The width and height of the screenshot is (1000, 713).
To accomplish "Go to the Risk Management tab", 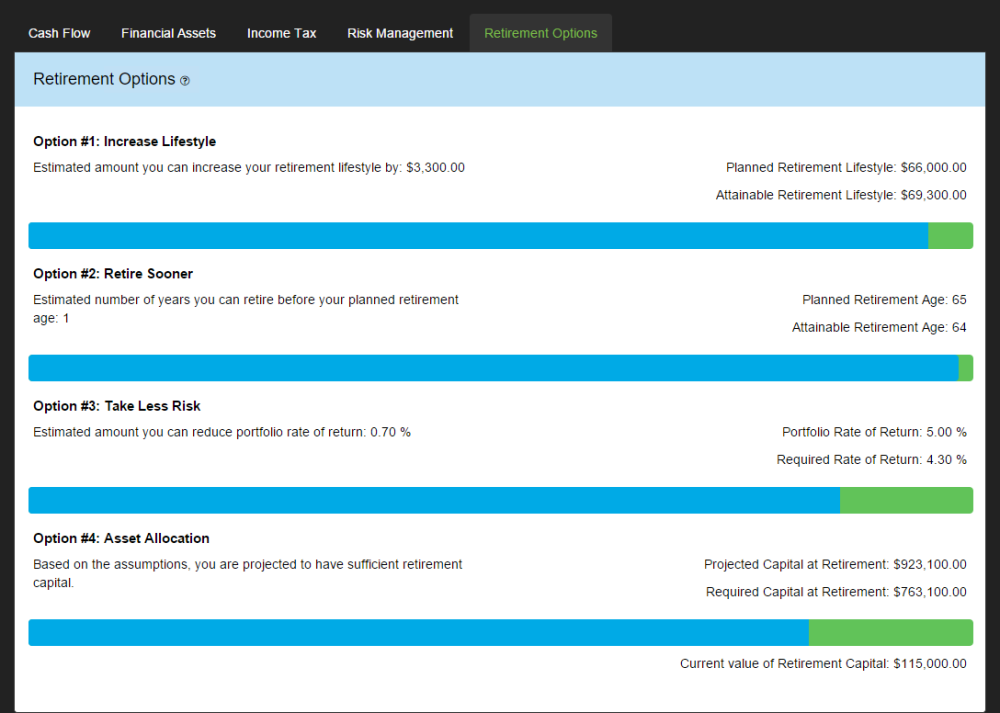I will (400, 33).
